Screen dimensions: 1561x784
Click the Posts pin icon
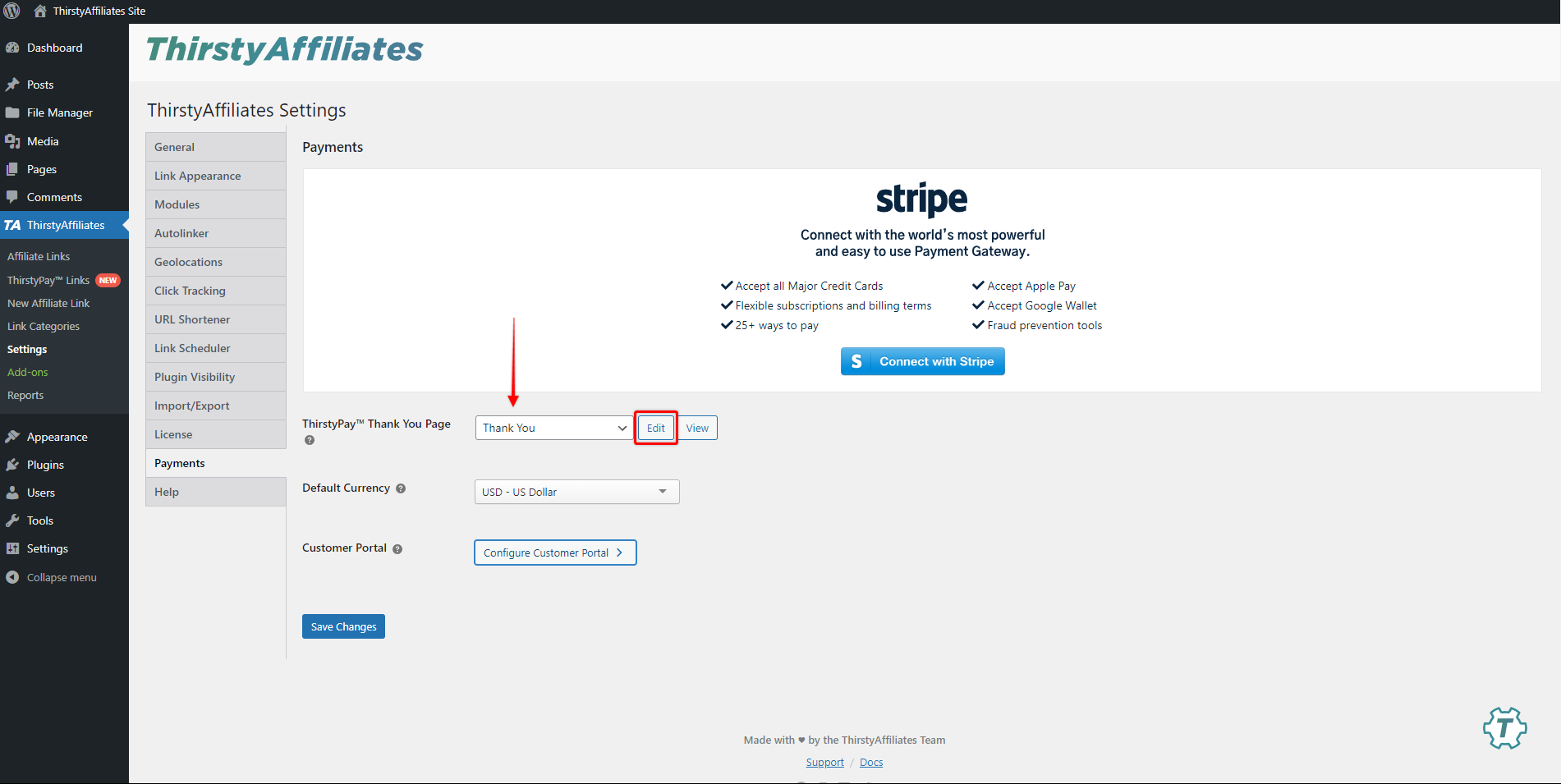12,85
